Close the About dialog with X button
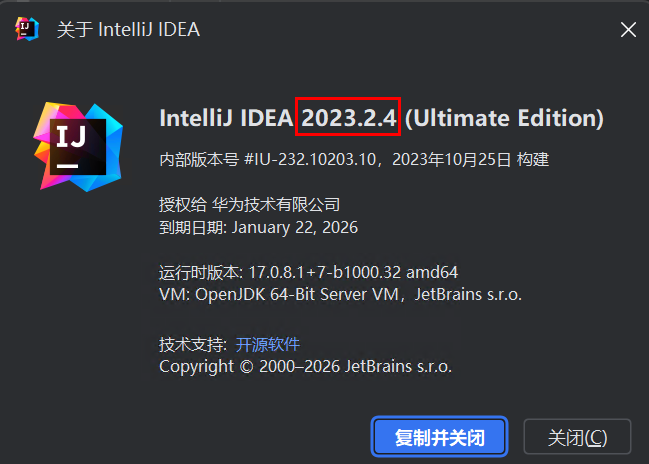649x464 pixels. tap(628, 29)
